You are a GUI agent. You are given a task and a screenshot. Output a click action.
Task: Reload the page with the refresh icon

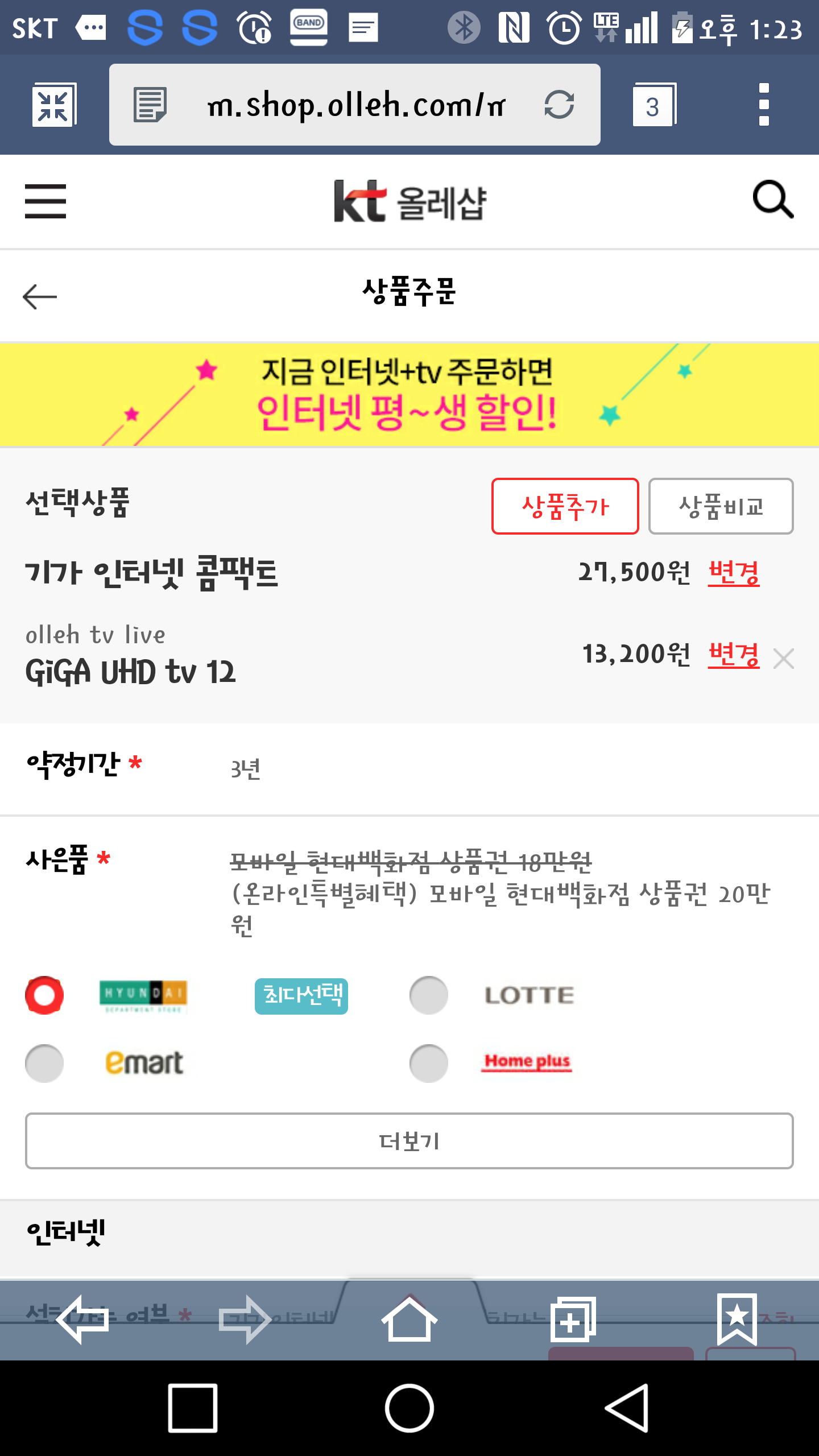coord(559,105)
